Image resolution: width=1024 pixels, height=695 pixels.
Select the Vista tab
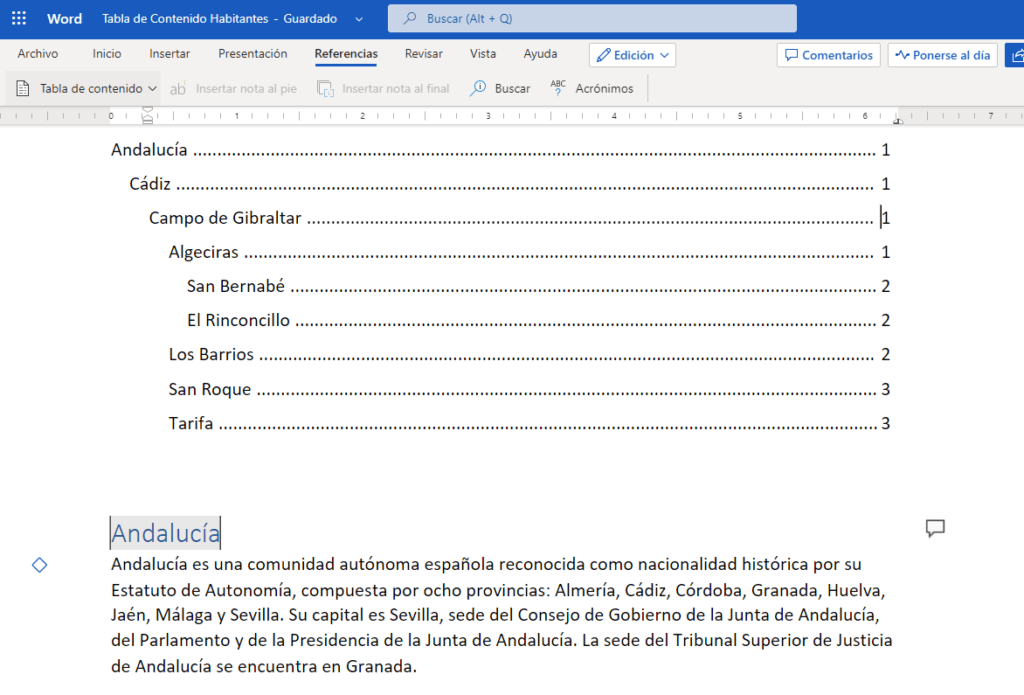tap(483, 54)
